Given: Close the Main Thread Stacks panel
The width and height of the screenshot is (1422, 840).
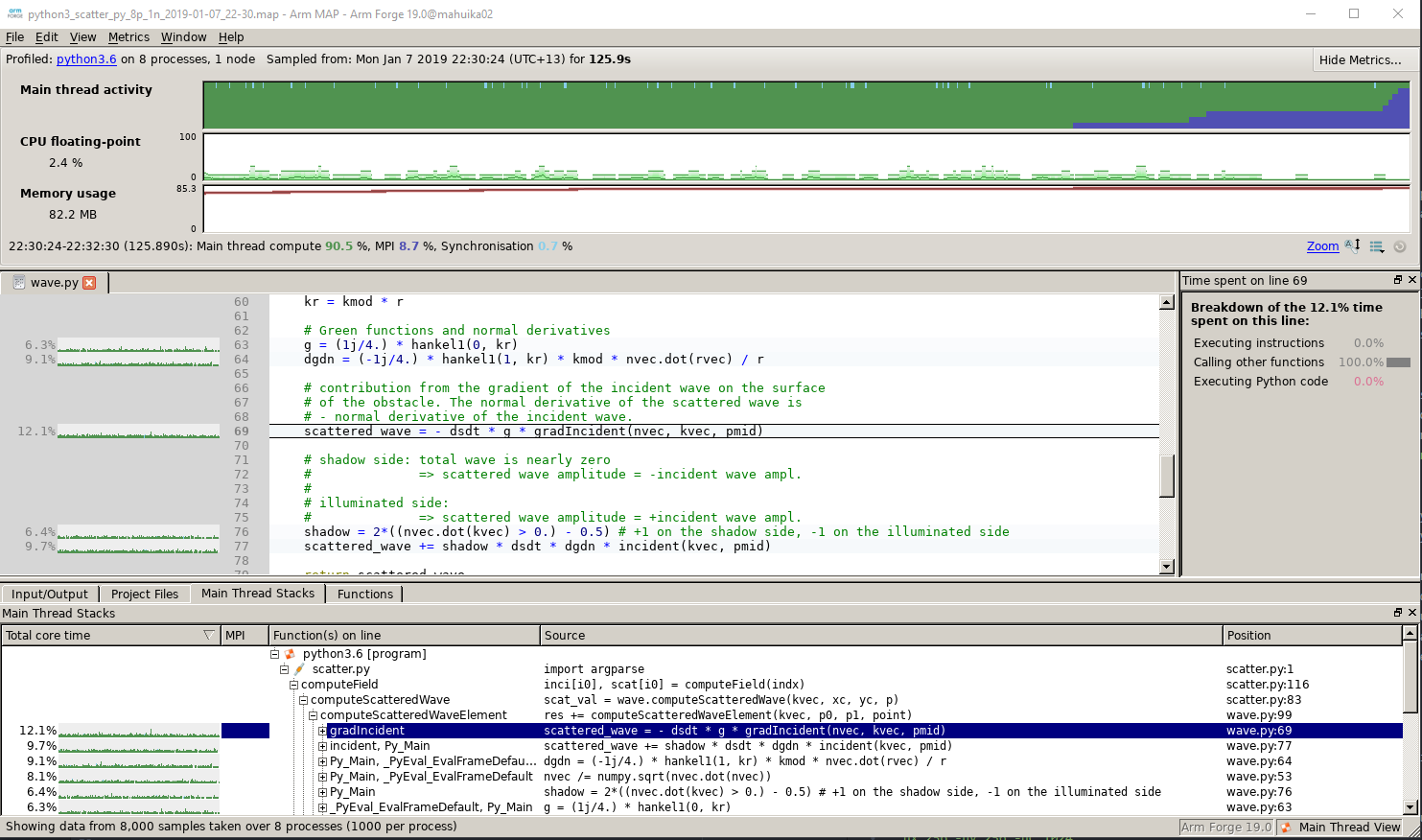Looking at the screenshot, I should click(x=1412, y=612).
